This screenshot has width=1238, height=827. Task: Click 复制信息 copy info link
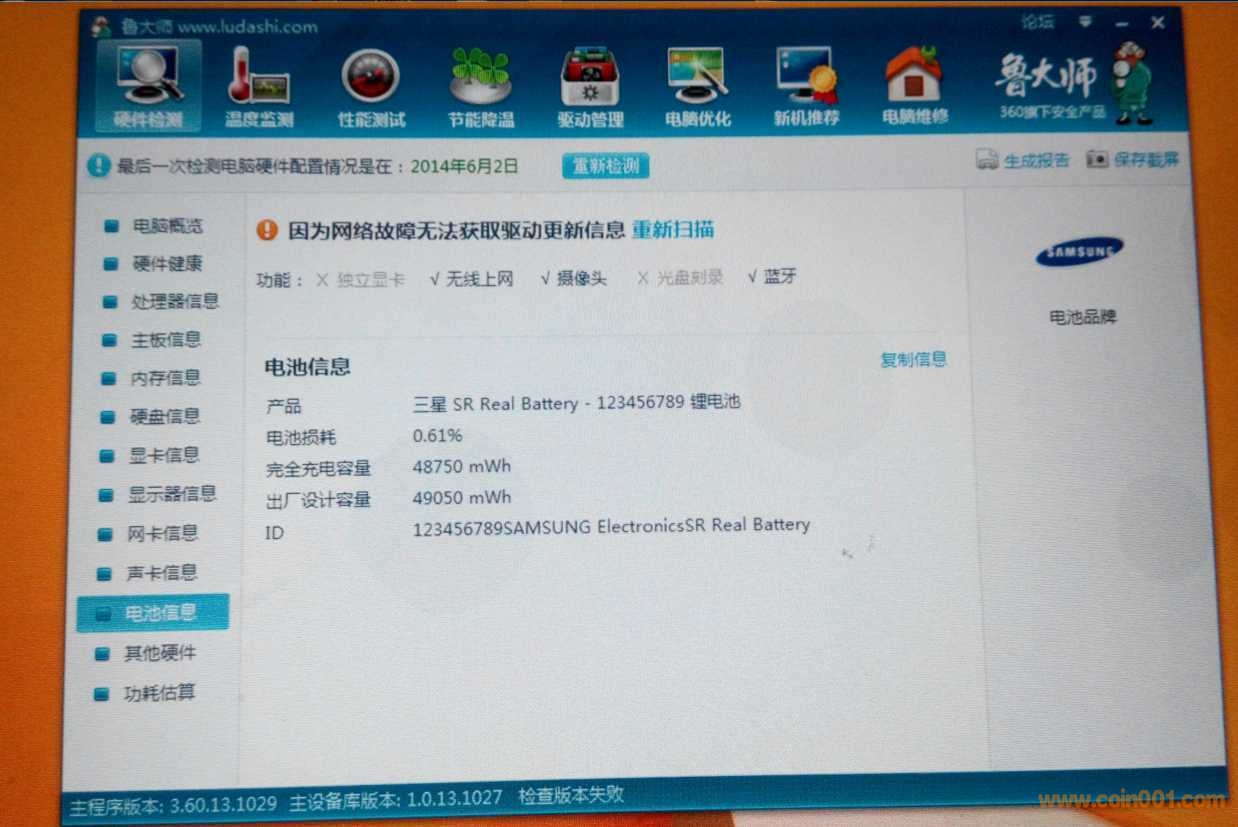913,360
